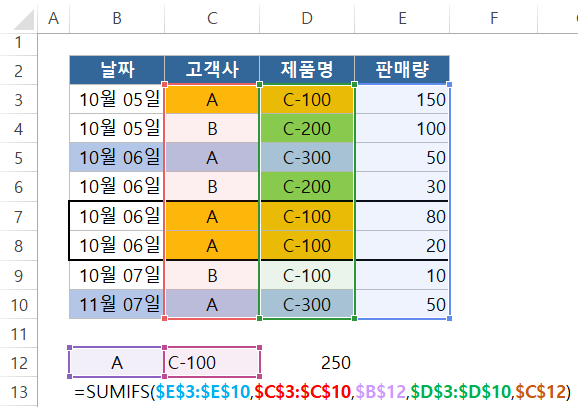
Task: Select date cell in row 5
Action: [x=117, y=157]
